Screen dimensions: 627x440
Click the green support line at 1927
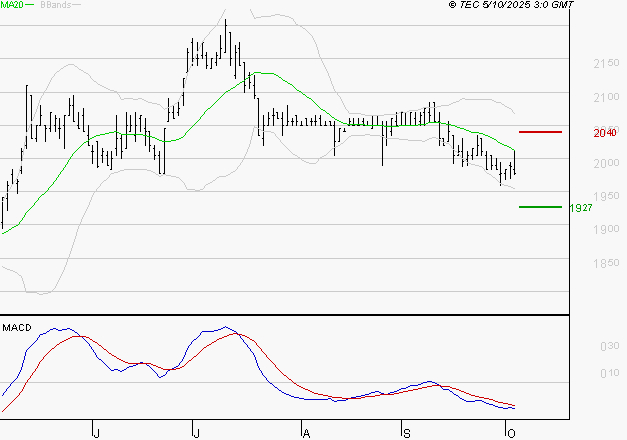(x=540, y=207)
